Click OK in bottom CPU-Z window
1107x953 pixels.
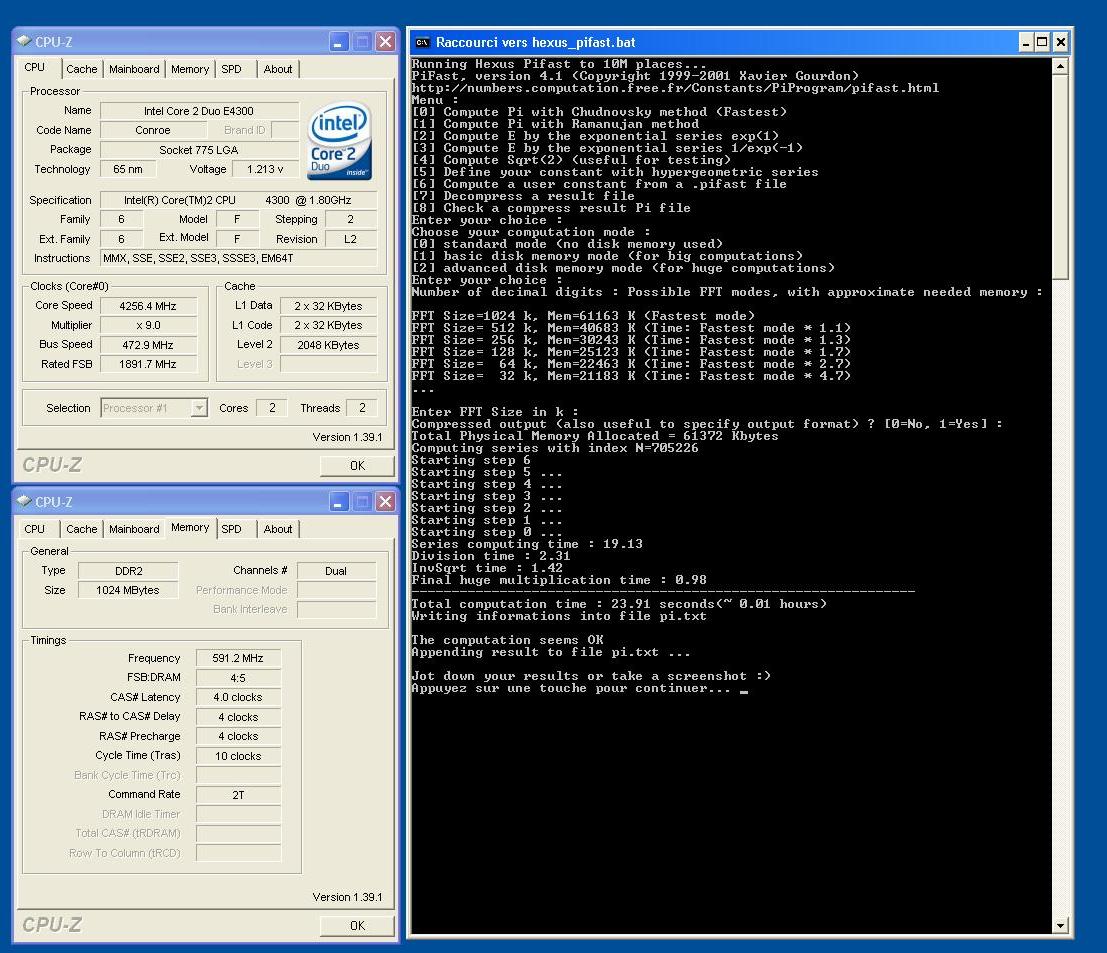[x=357, y=925]
